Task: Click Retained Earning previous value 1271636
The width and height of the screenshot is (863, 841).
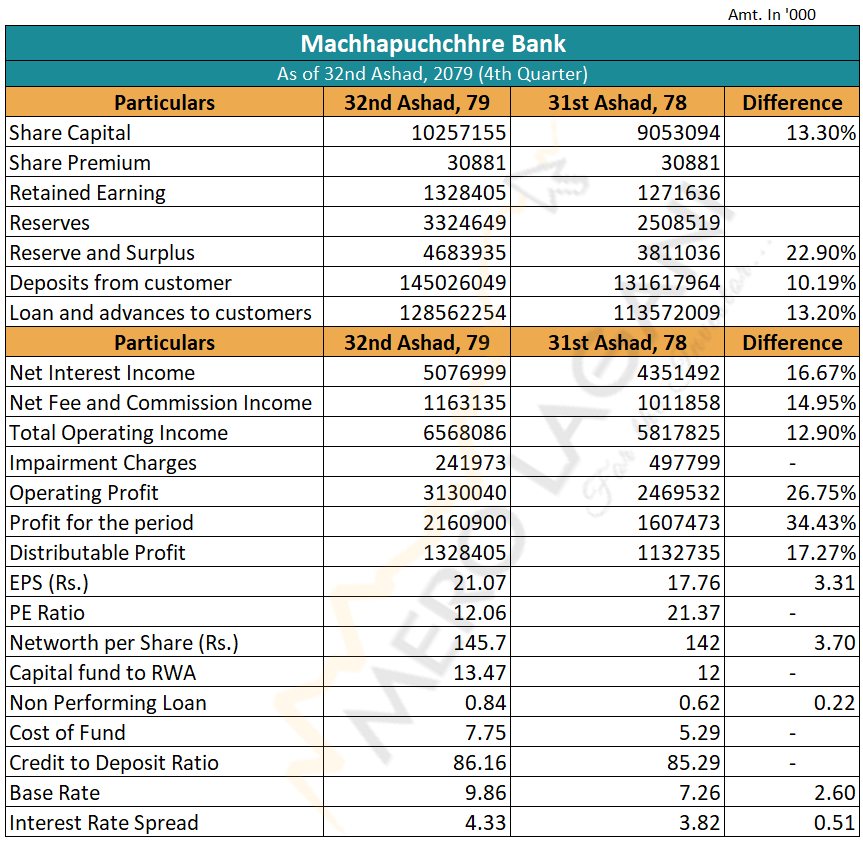Action: click(678, 193)
